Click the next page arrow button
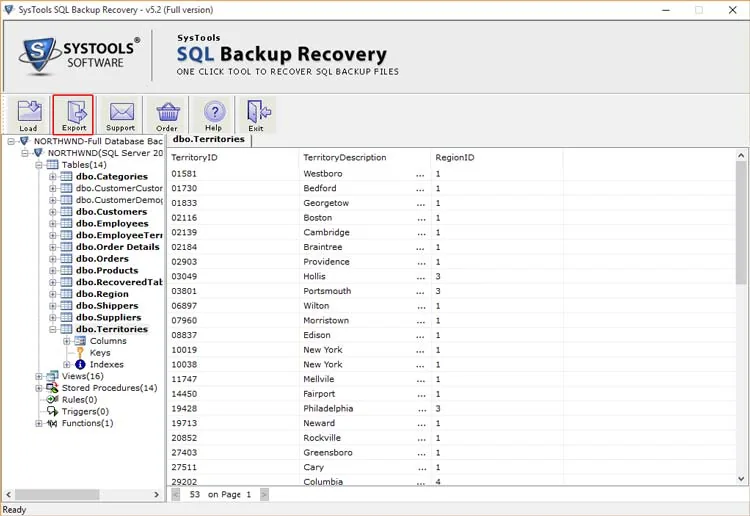The width and height of the screenshot is (750, 516). [x=264, y=494]
